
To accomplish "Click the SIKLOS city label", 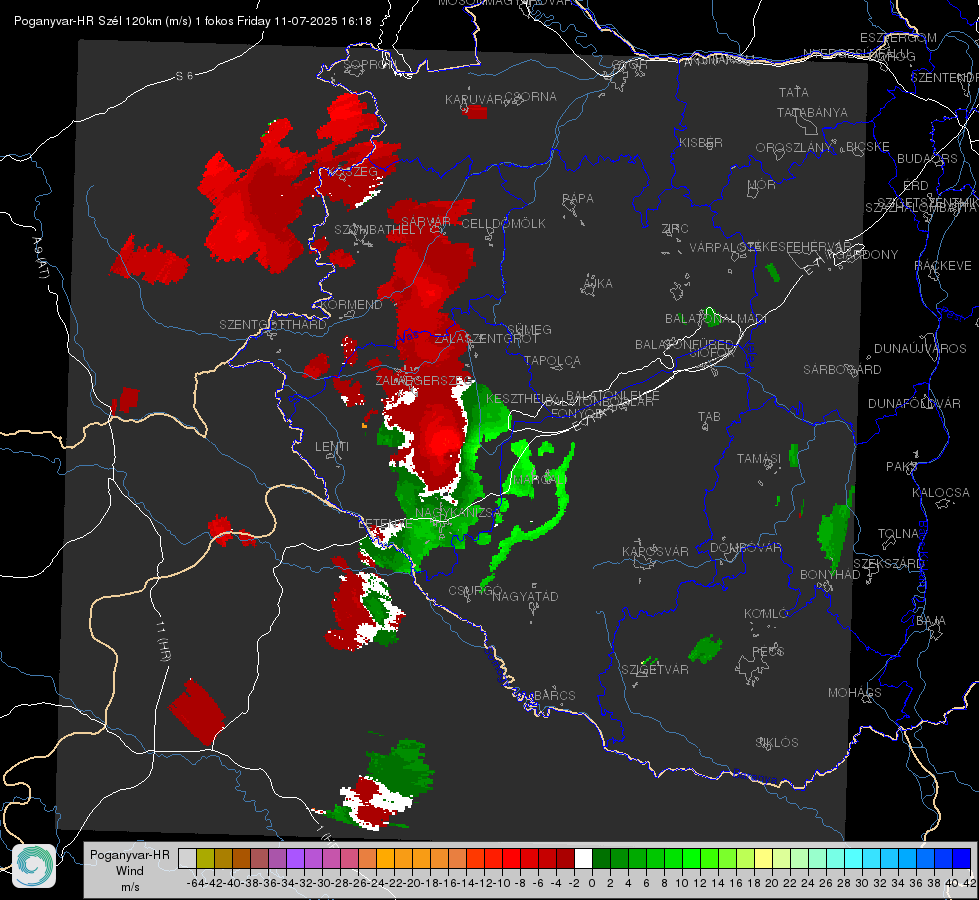I will pyautogui.click(x=777, y=743).
